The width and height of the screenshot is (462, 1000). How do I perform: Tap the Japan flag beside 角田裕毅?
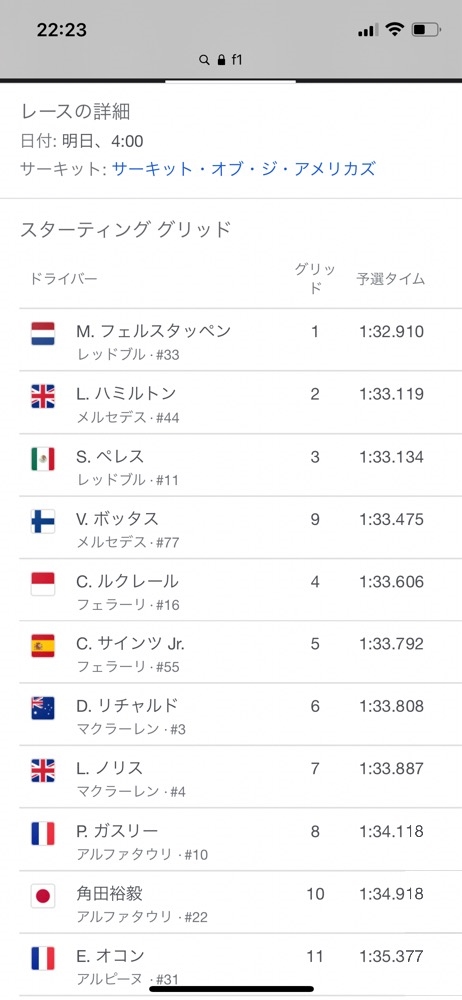tap(43, 896)
